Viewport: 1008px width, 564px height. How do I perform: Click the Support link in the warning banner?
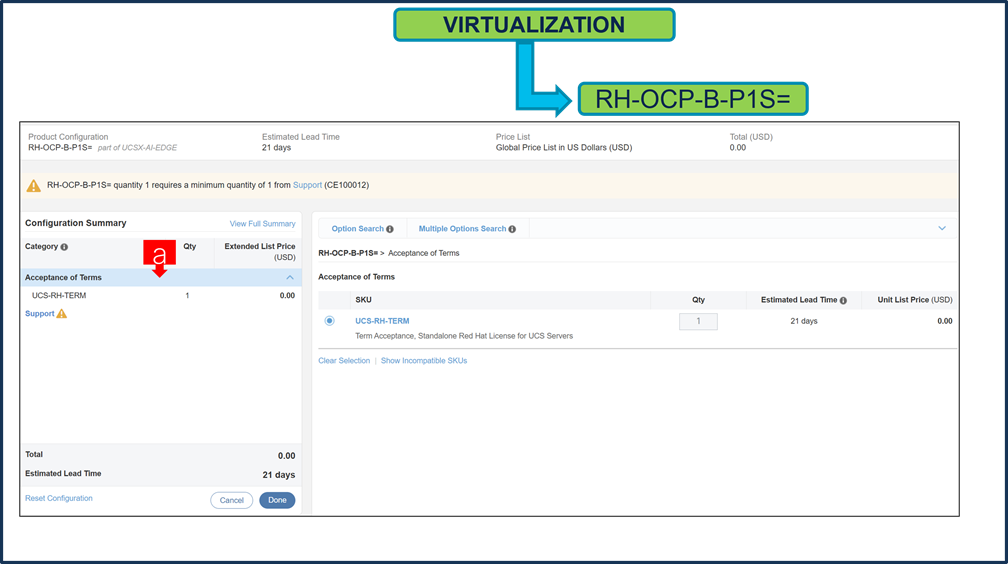[x=307, y=185]
